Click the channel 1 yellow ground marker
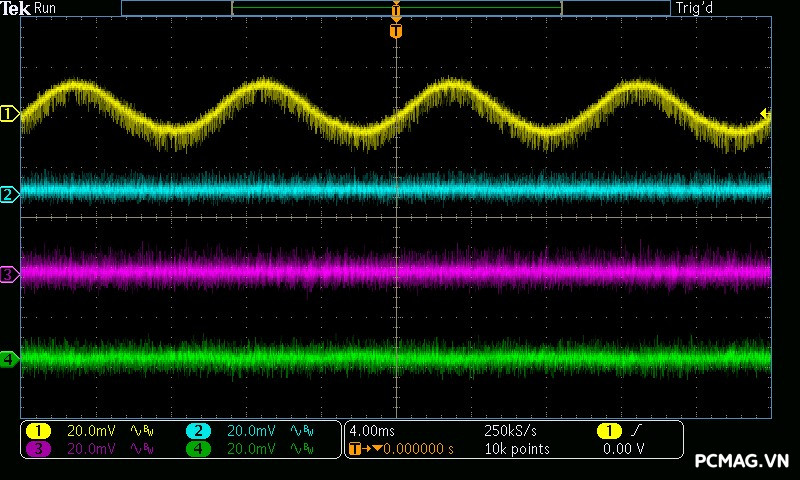The image size is (800, 480). click(x=9, y=115)
